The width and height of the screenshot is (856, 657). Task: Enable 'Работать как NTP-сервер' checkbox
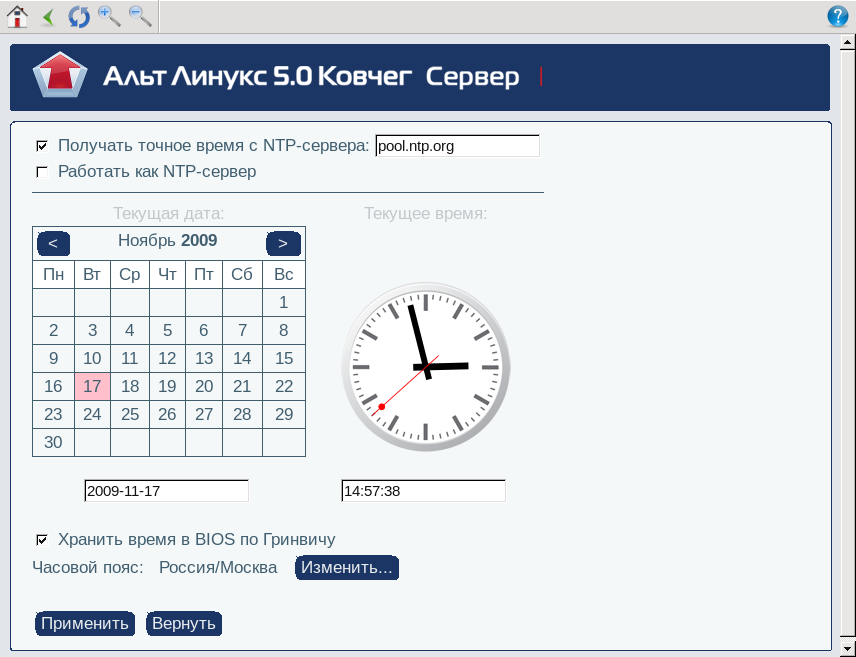[42, 172]
